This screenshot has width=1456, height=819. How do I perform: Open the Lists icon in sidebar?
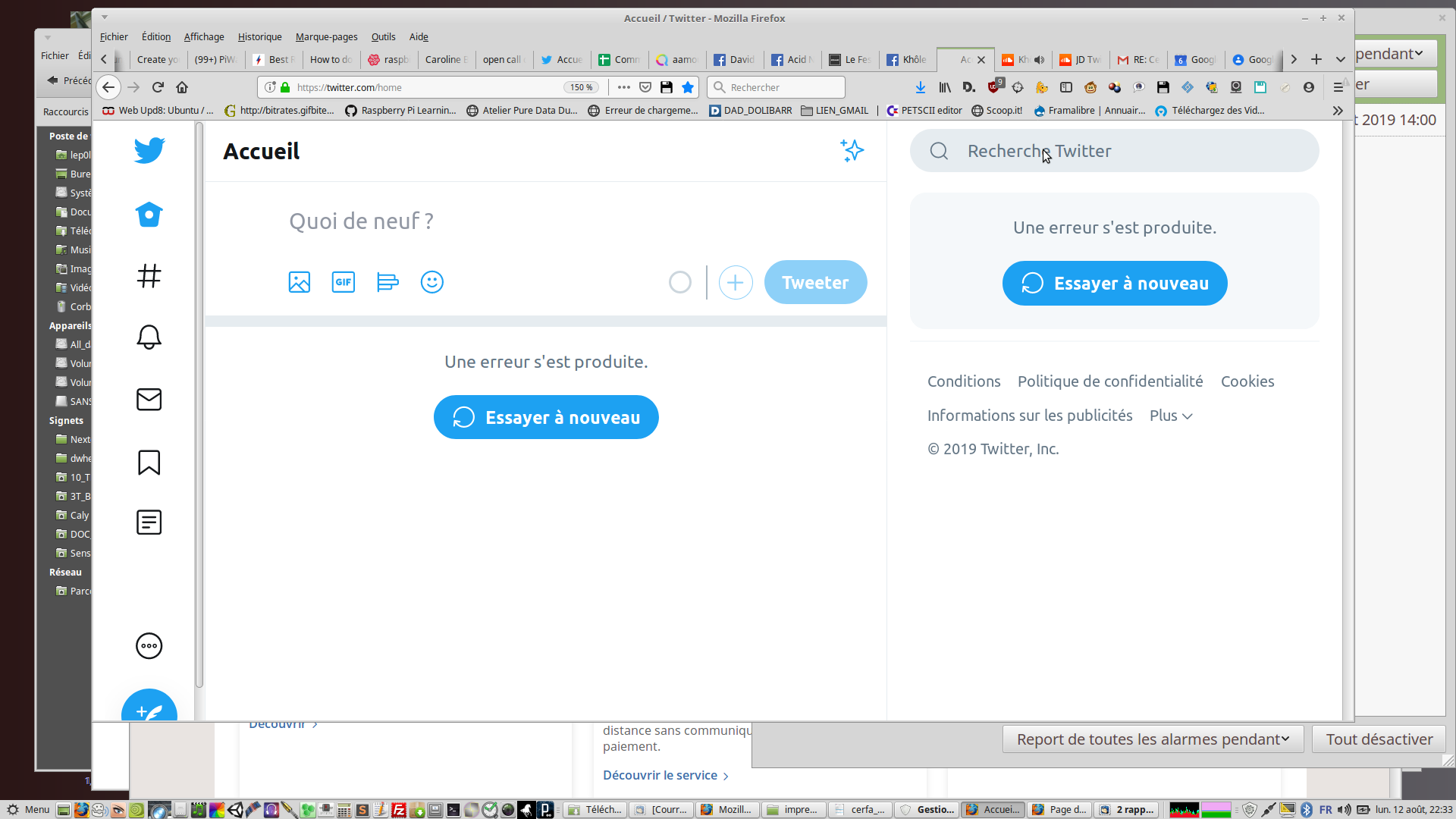[x=149, y=522]
